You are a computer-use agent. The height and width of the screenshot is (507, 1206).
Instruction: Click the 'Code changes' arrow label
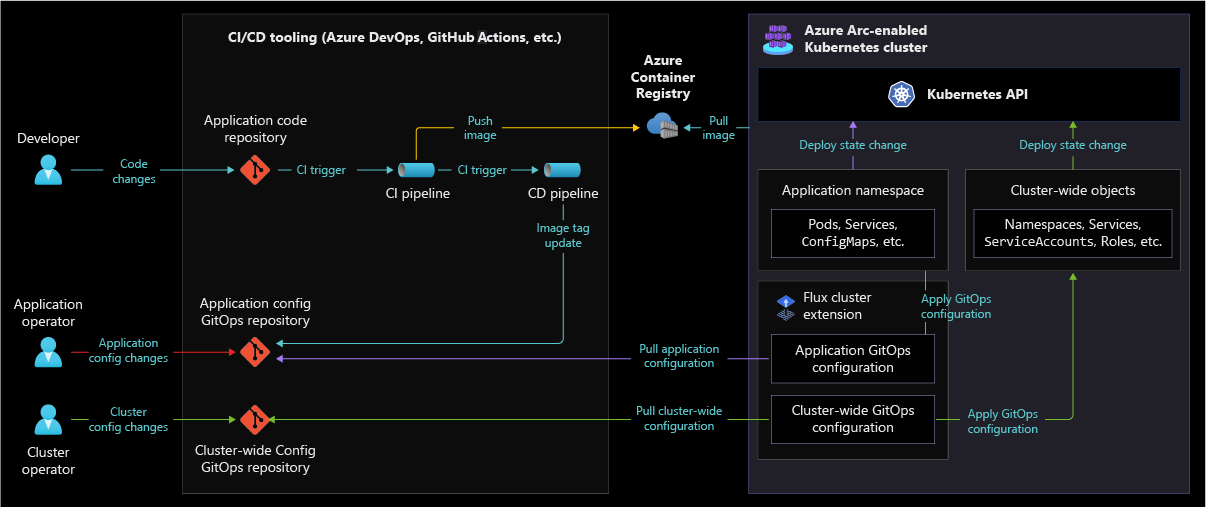(x=134, y=171)
